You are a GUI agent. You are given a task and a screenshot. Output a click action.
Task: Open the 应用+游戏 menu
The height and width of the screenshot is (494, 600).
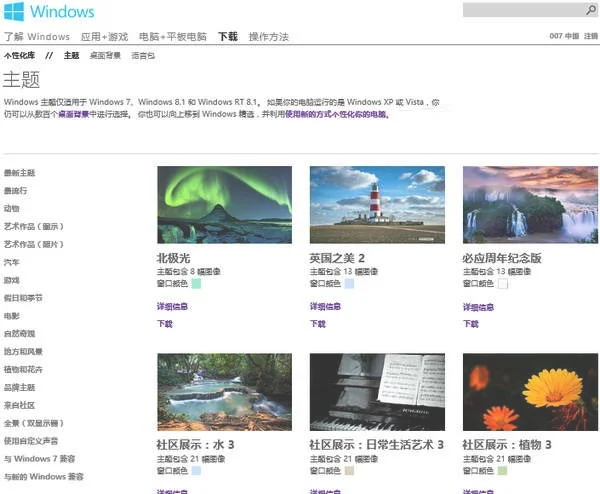coord(104,37)
